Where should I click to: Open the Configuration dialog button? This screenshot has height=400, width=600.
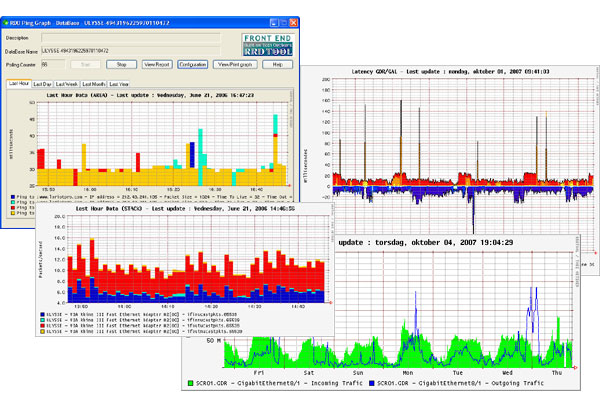[192, 64]
